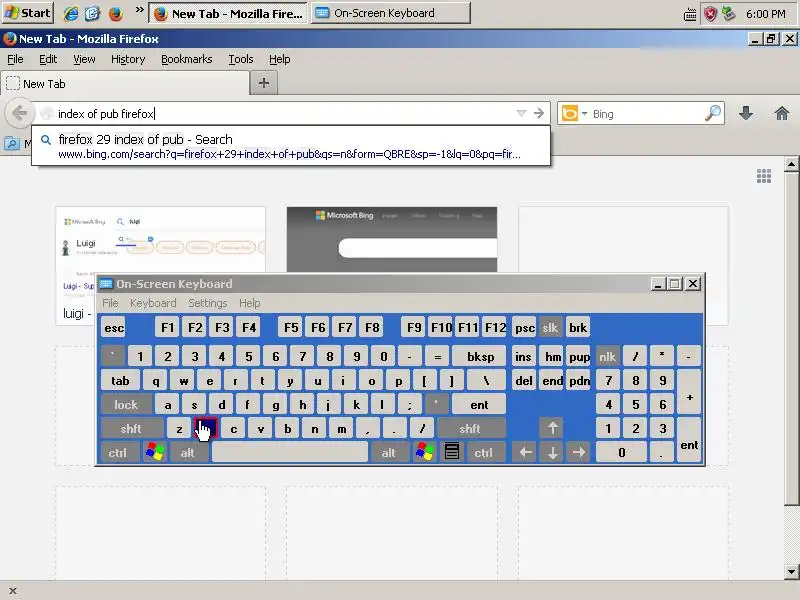Screen dimensions: 800x600
Task: Launch Firefox from the quick launch bar
Action: (x=116, y=13)
